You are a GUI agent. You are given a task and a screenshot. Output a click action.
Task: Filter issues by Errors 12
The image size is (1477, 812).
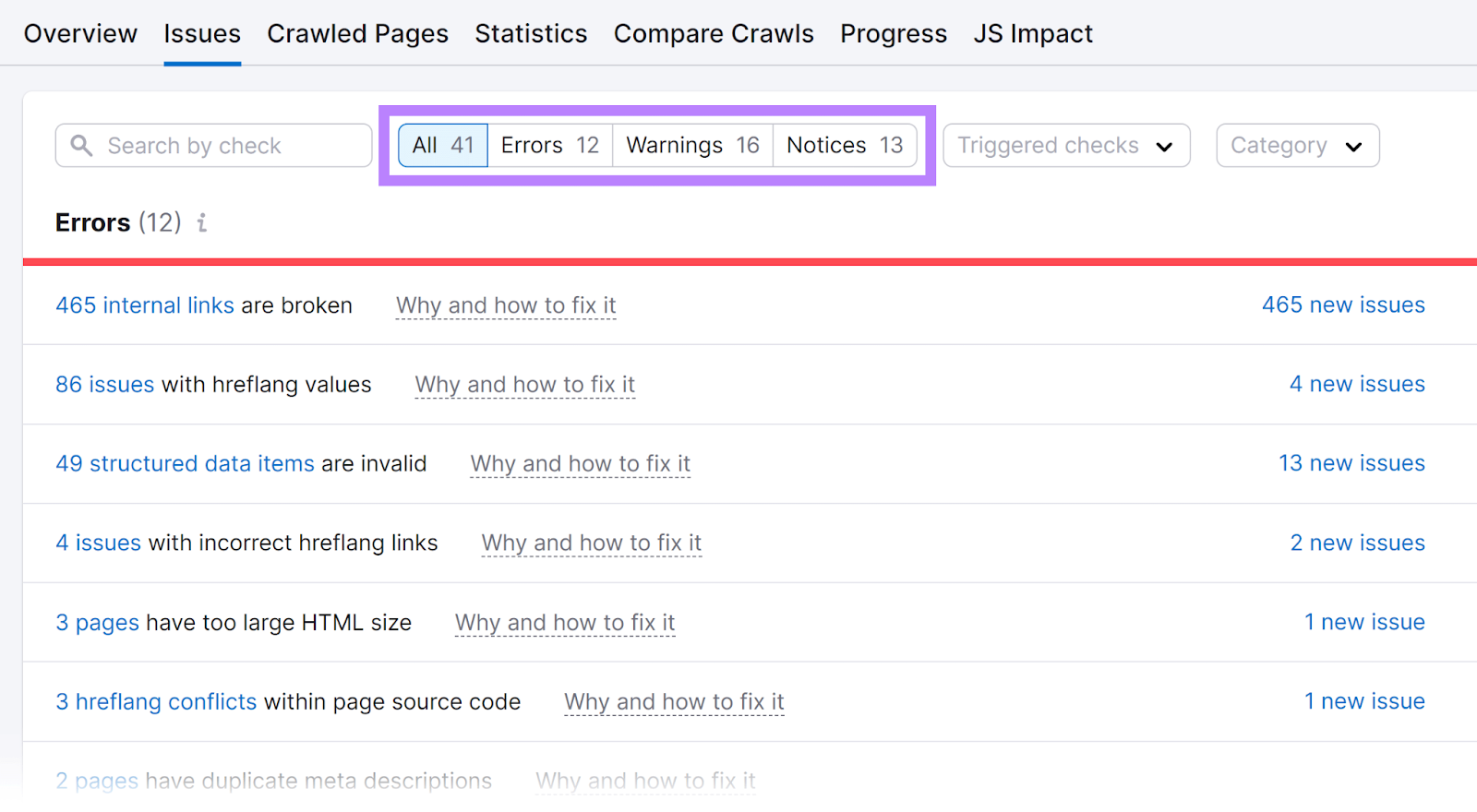click(x=549, y=146)
